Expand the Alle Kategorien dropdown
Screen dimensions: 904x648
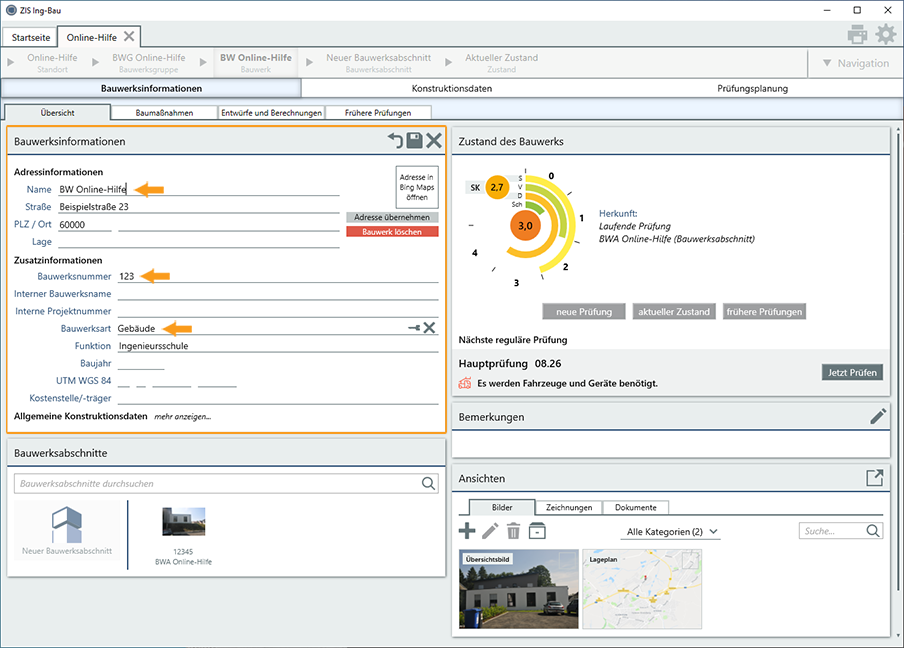pos(672,532)
